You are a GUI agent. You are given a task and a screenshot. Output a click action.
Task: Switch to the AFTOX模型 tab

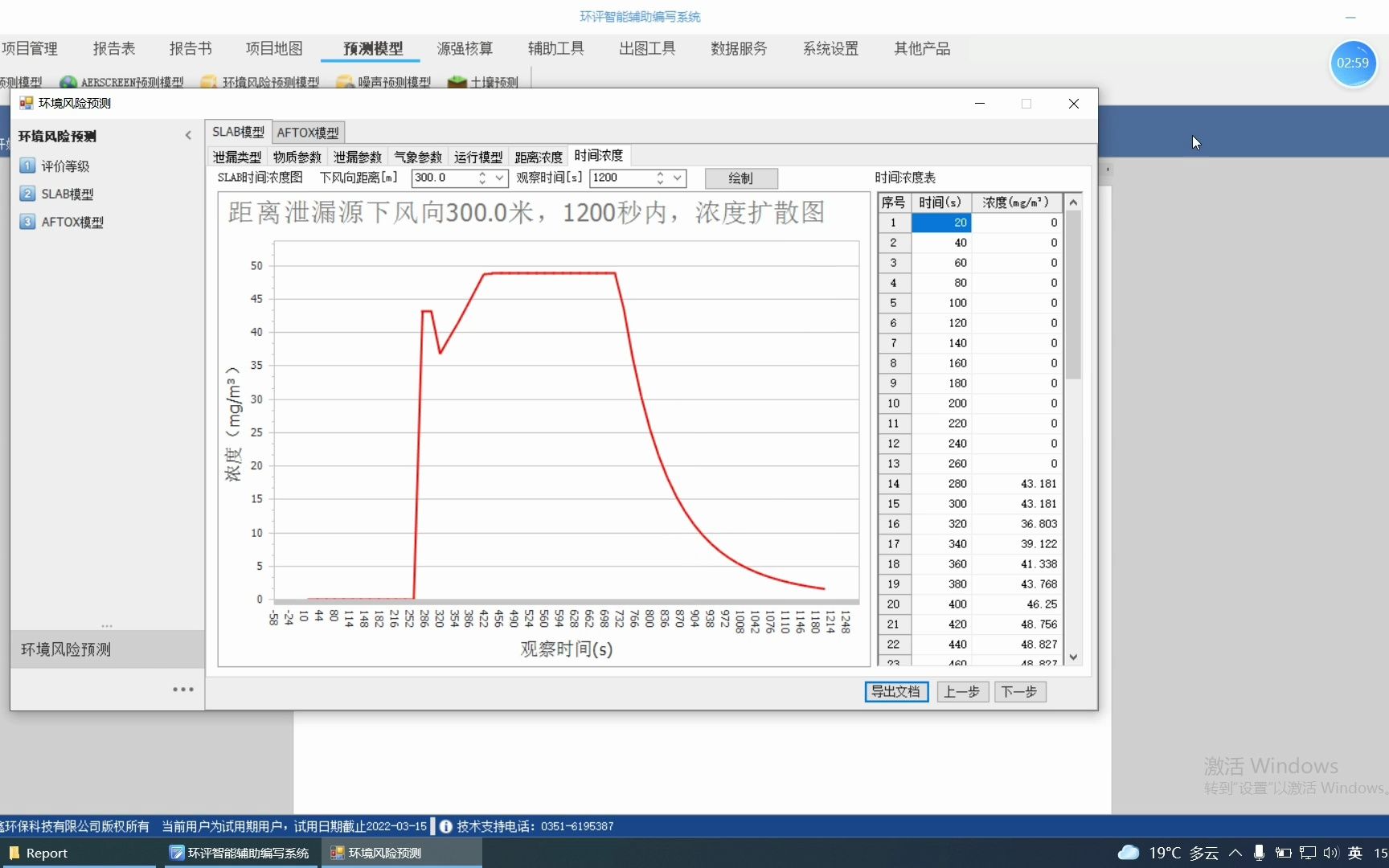click(308, 132)
